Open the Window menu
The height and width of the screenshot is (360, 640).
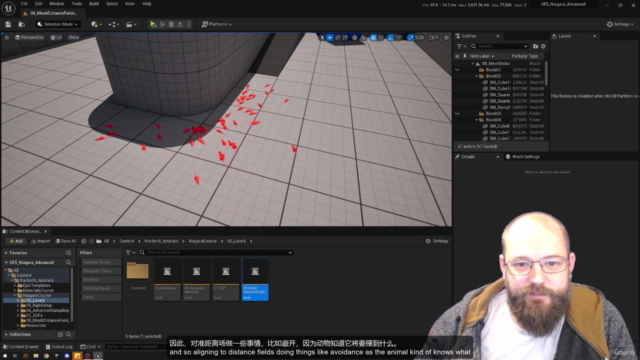pyautogui.click(x=57, y=4)
